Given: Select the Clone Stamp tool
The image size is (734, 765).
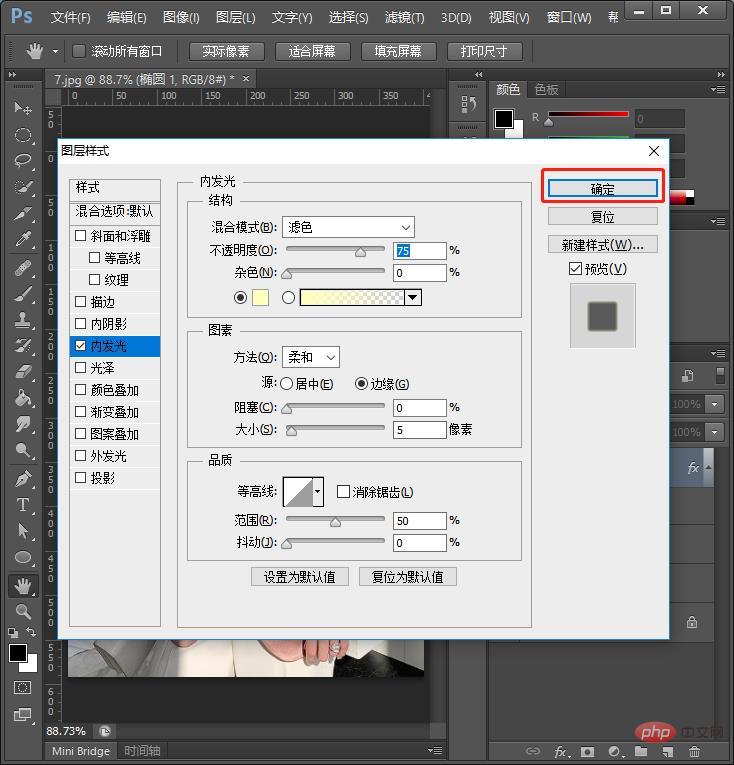Looking at the screenshot, I should pyautogui.click(x=22, y=320).
